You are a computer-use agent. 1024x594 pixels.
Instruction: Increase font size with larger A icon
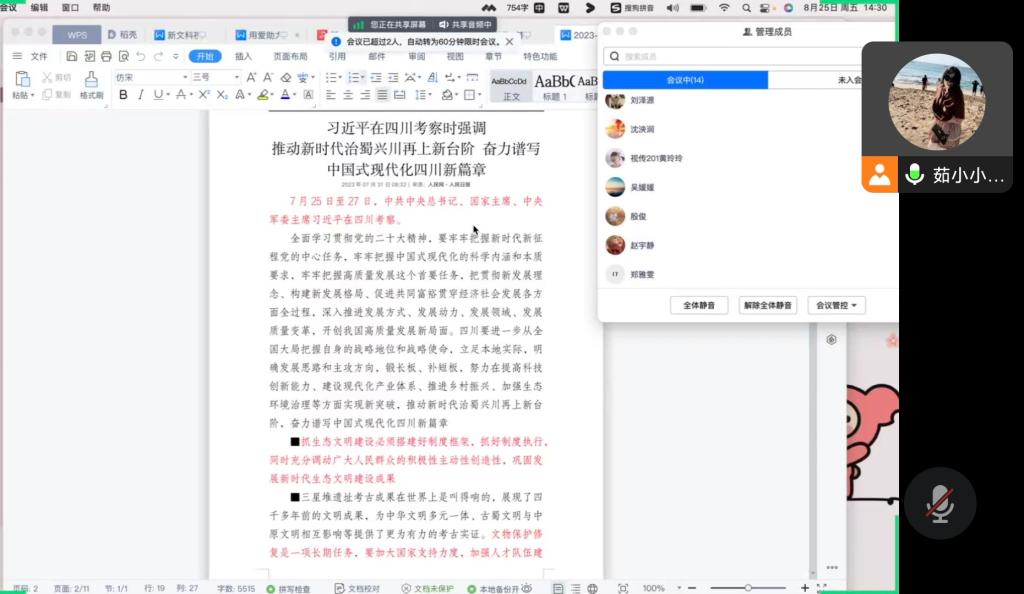(251, 77)
